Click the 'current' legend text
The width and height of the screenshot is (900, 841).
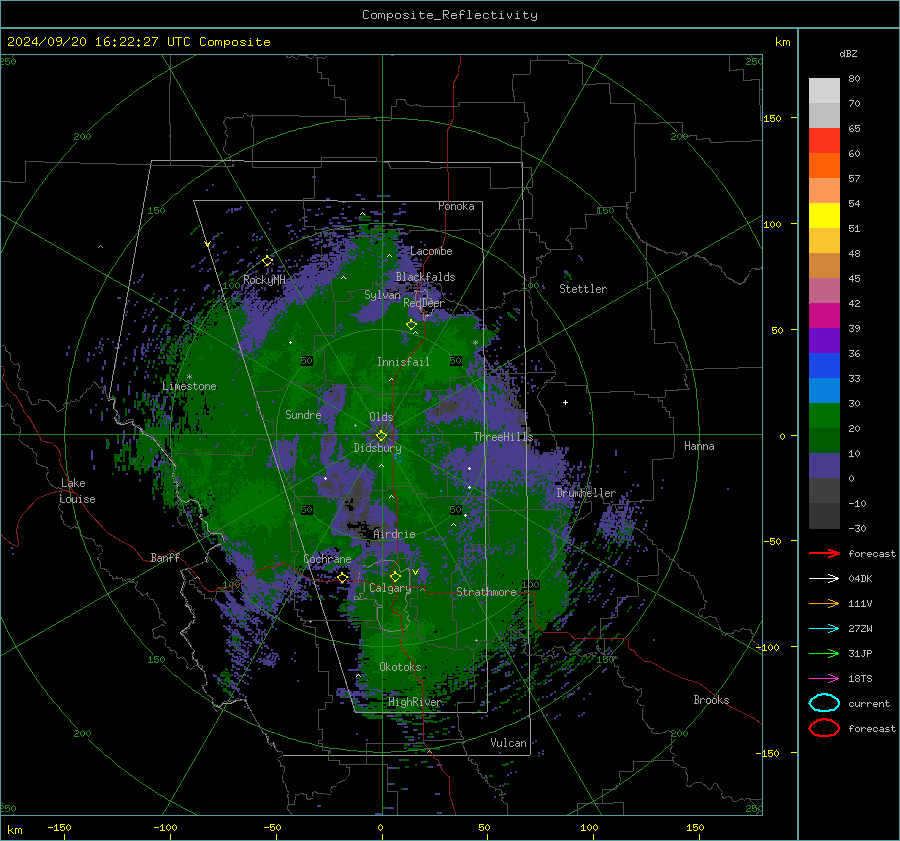(x=869, y=703)
